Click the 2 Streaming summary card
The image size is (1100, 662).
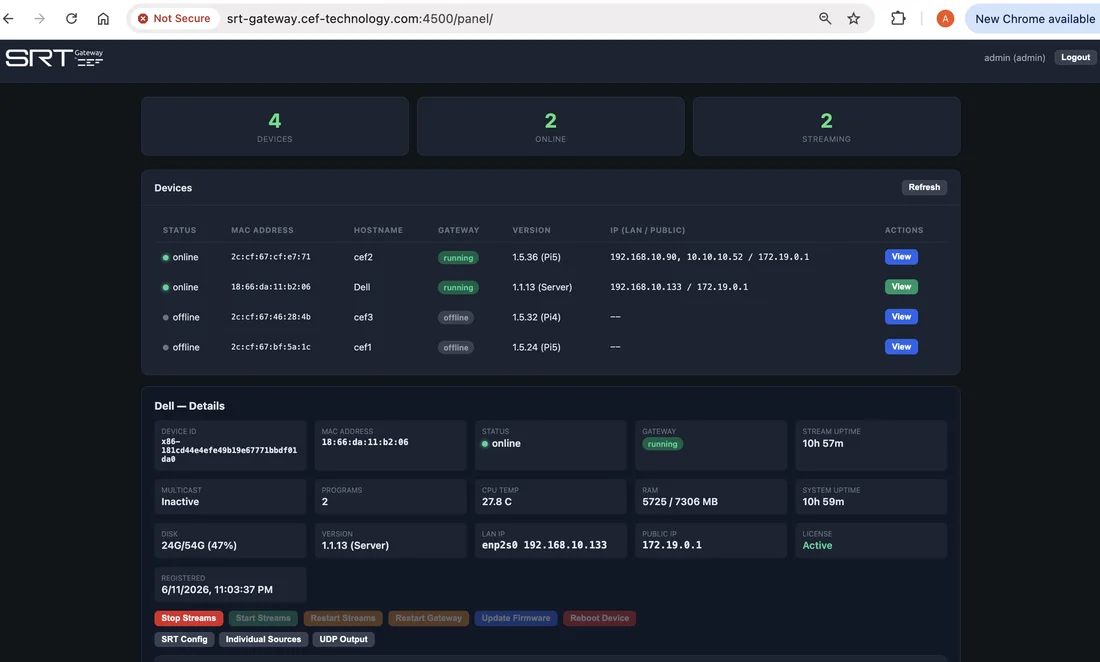pyautogui.click(x=826, y=126)
